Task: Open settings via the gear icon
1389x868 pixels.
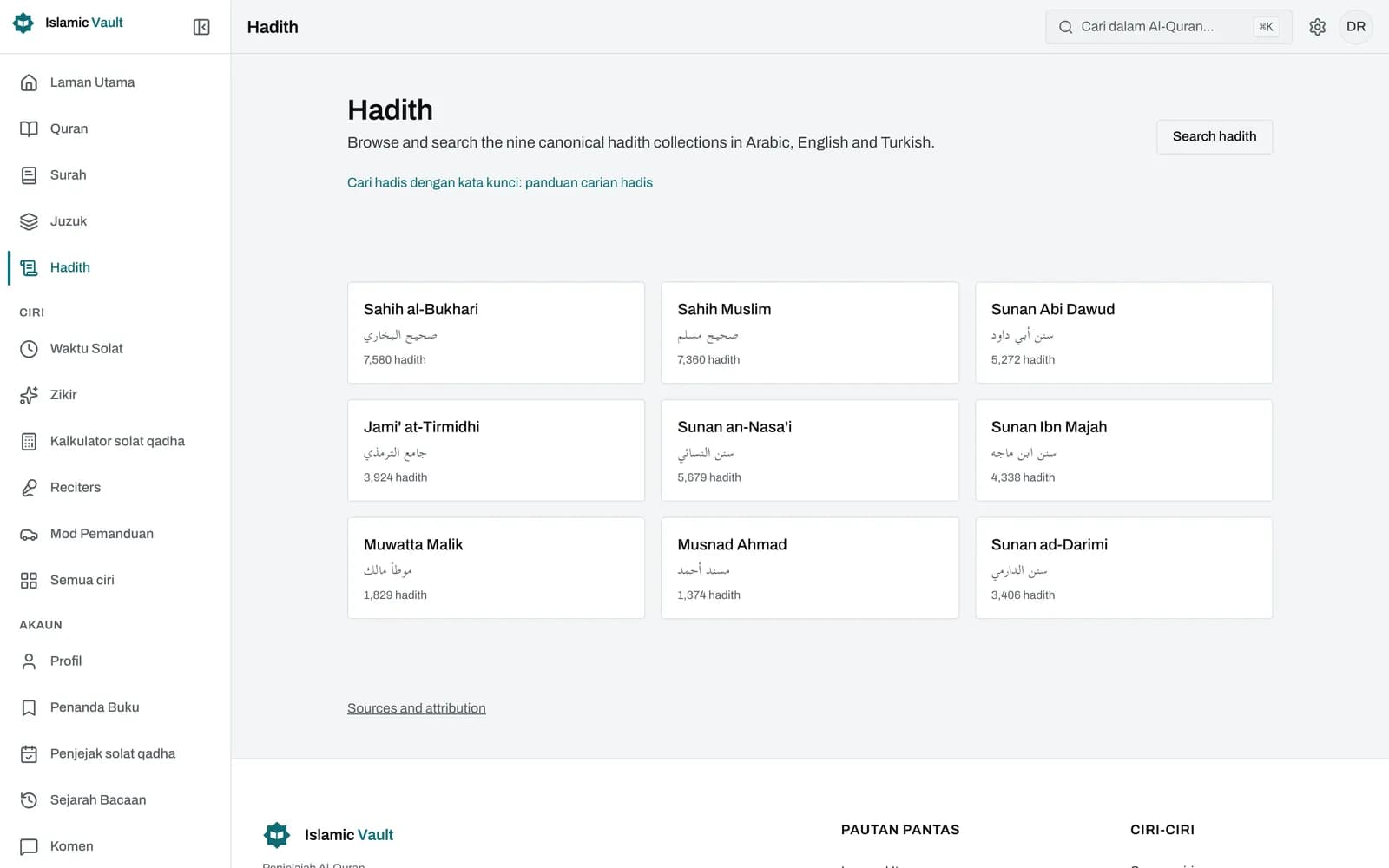Action: 1317,27
